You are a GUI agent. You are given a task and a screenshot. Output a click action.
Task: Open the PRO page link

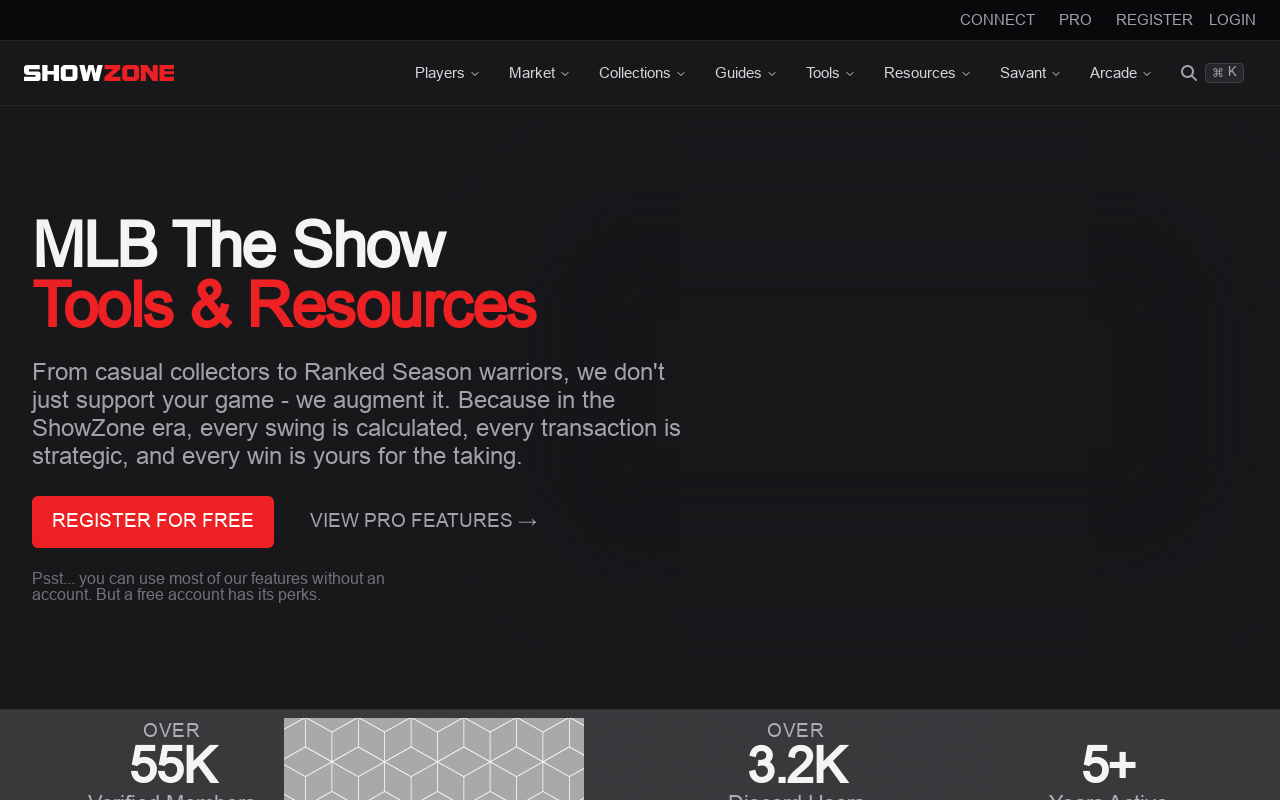click(1075, 20)
